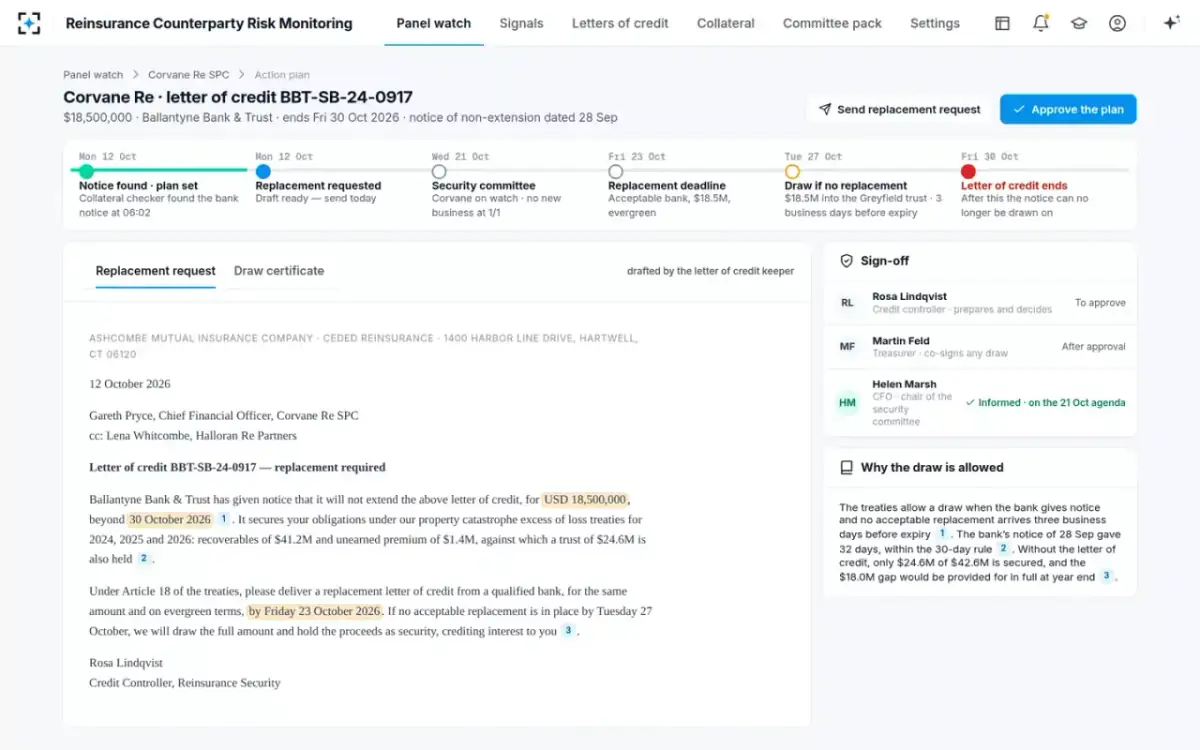Open citation 3 after 'in full at year end'
This screenshot has height=750, width=1200.
tap(1106, 577)
